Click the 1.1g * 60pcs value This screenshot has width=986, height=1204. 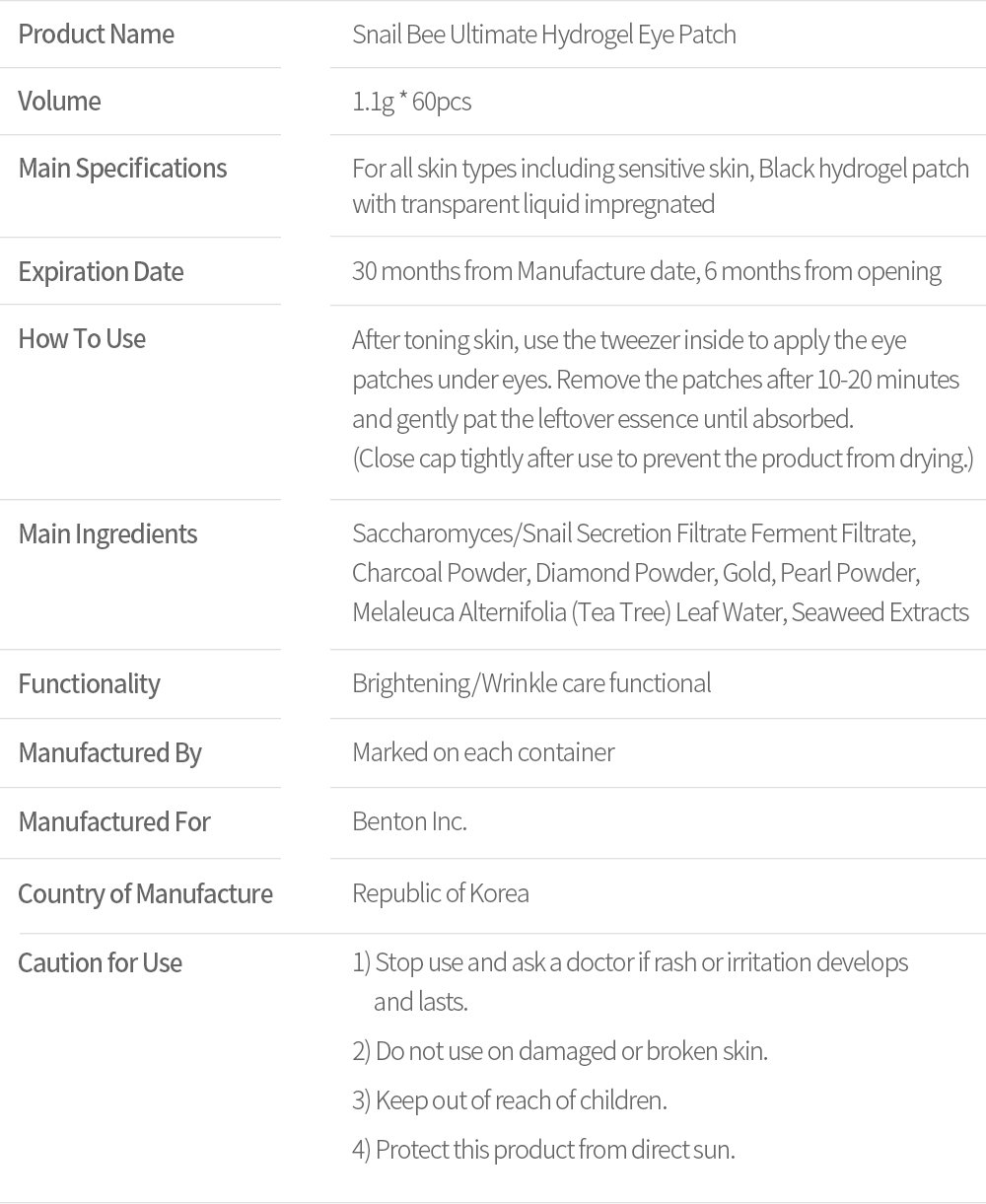click(x=411, y=102)
